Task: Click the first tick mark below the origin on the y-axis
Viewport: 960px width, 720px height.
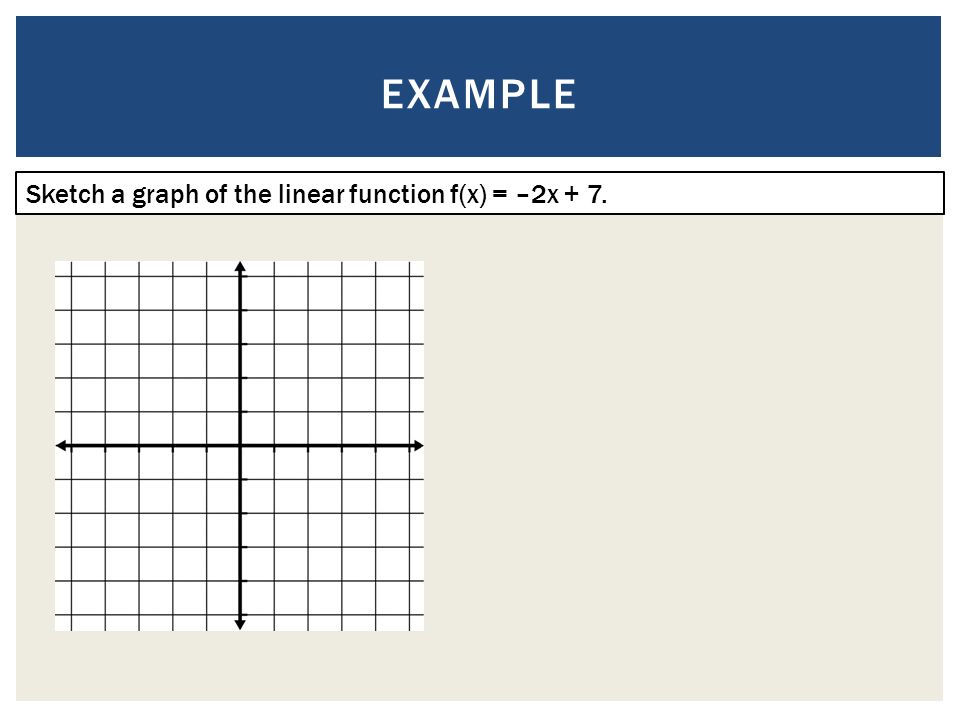Action: point(243,479)
